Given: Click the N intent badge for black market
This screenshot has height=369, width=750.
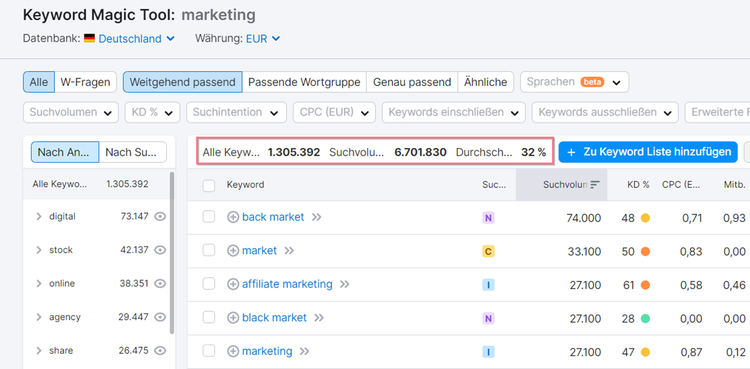Looking at the screenshot, I should tap(488, 319).
